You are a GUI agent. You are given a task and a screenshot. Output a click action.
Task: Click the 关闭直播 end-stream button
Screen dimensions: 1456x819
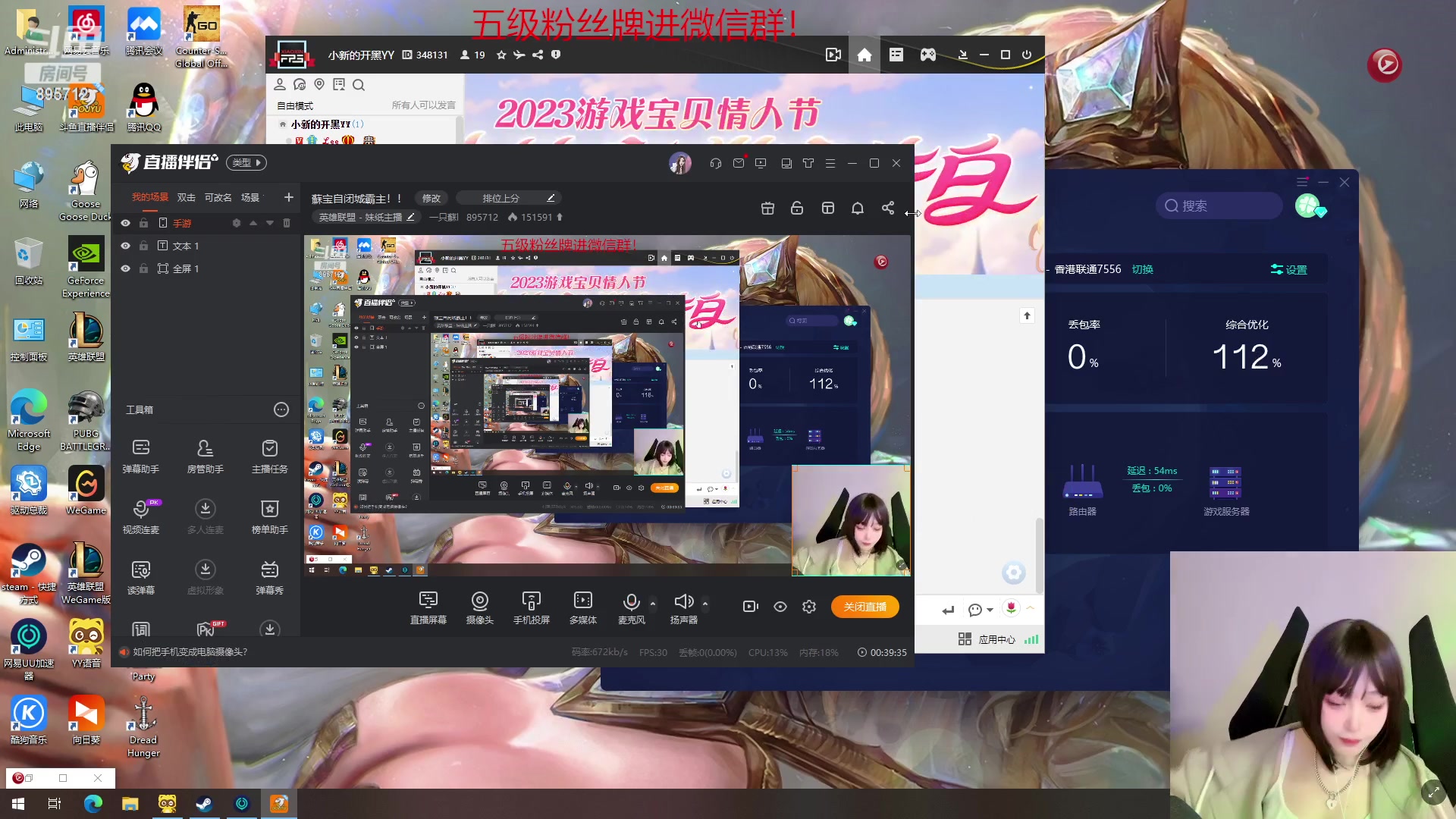click(864, 607)
